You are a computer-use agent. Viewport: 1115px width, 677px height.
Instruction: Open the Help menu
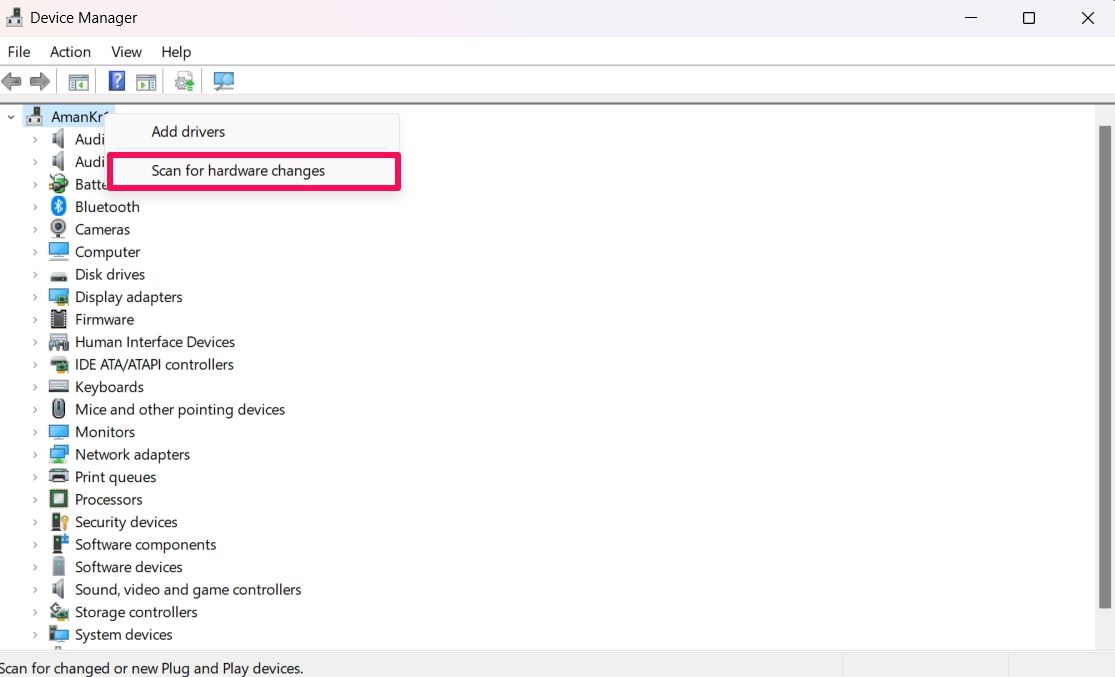point(176,52)
